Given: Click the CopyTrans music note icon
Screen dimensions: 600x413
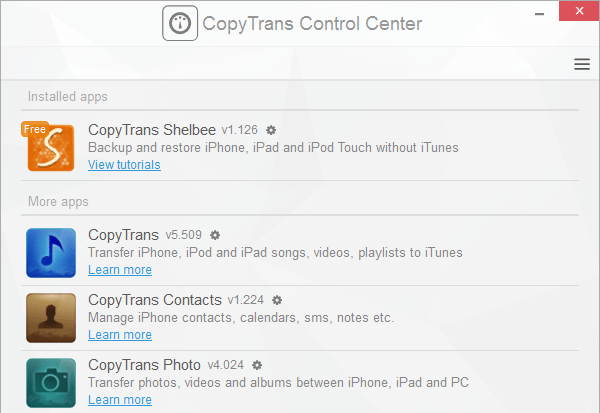Looking at the screenshot, I should 52,253.
